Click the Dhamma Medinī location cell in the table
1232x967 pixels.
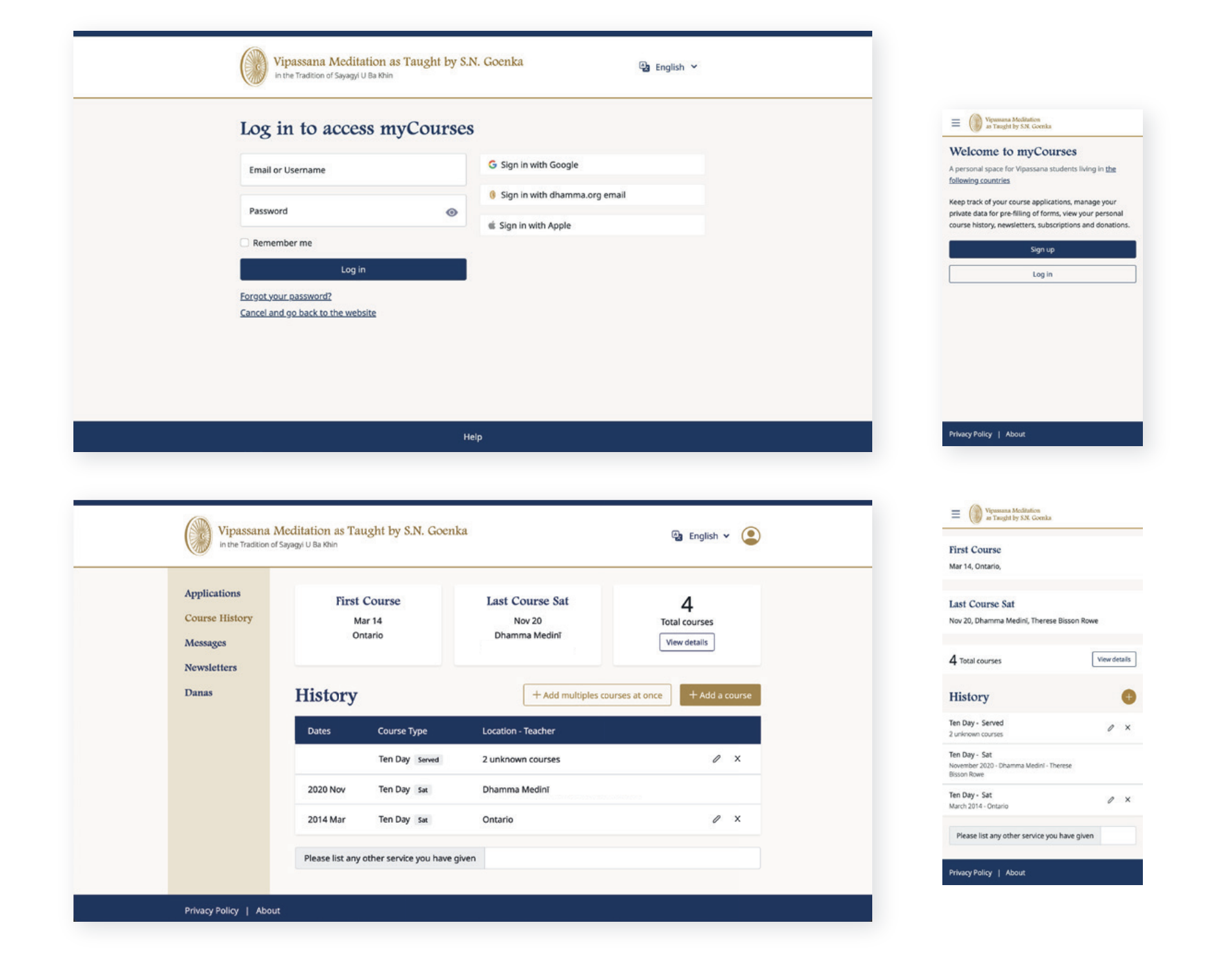tap(516, 789)
